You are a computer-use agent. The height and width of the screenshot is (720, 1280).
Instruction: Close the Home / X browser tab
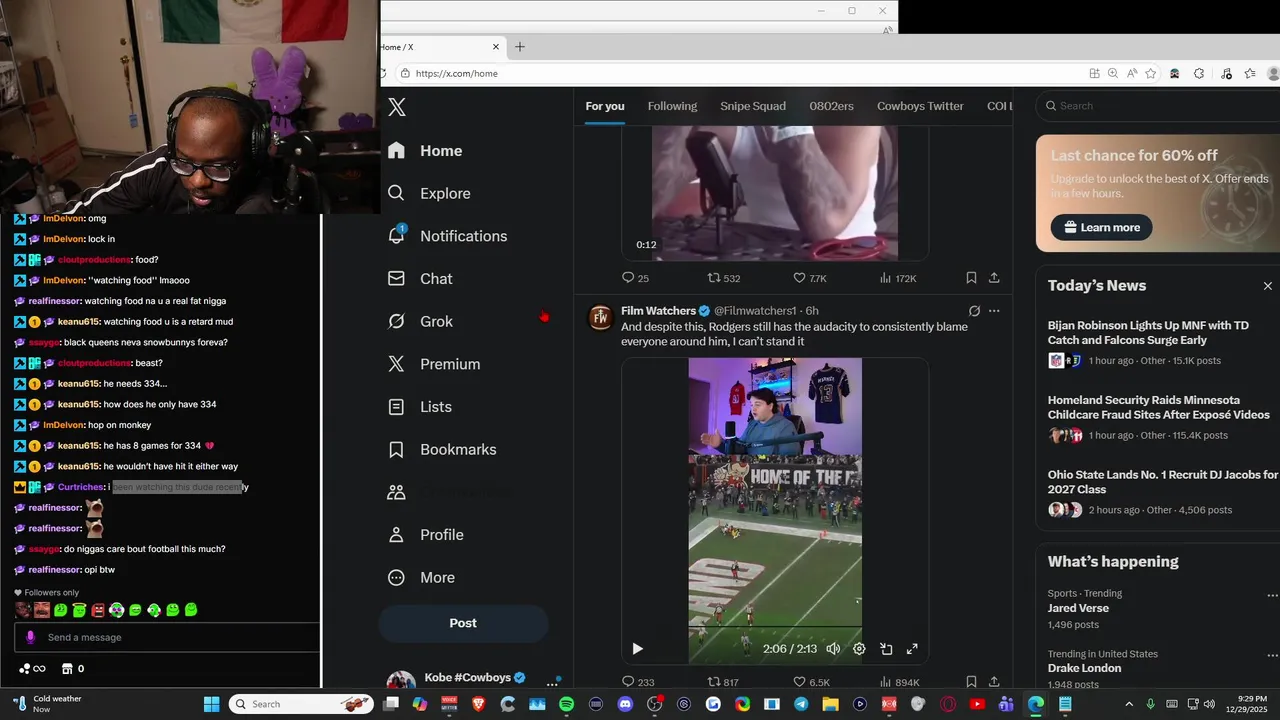coord(496,47)
